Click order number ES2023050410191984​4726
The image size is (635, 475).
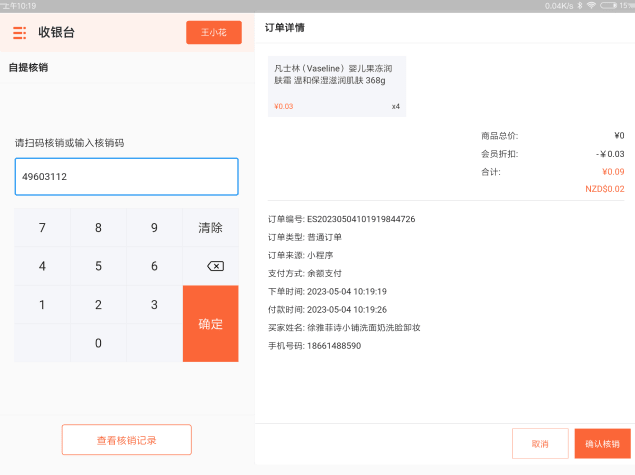[x=361, y=219]
